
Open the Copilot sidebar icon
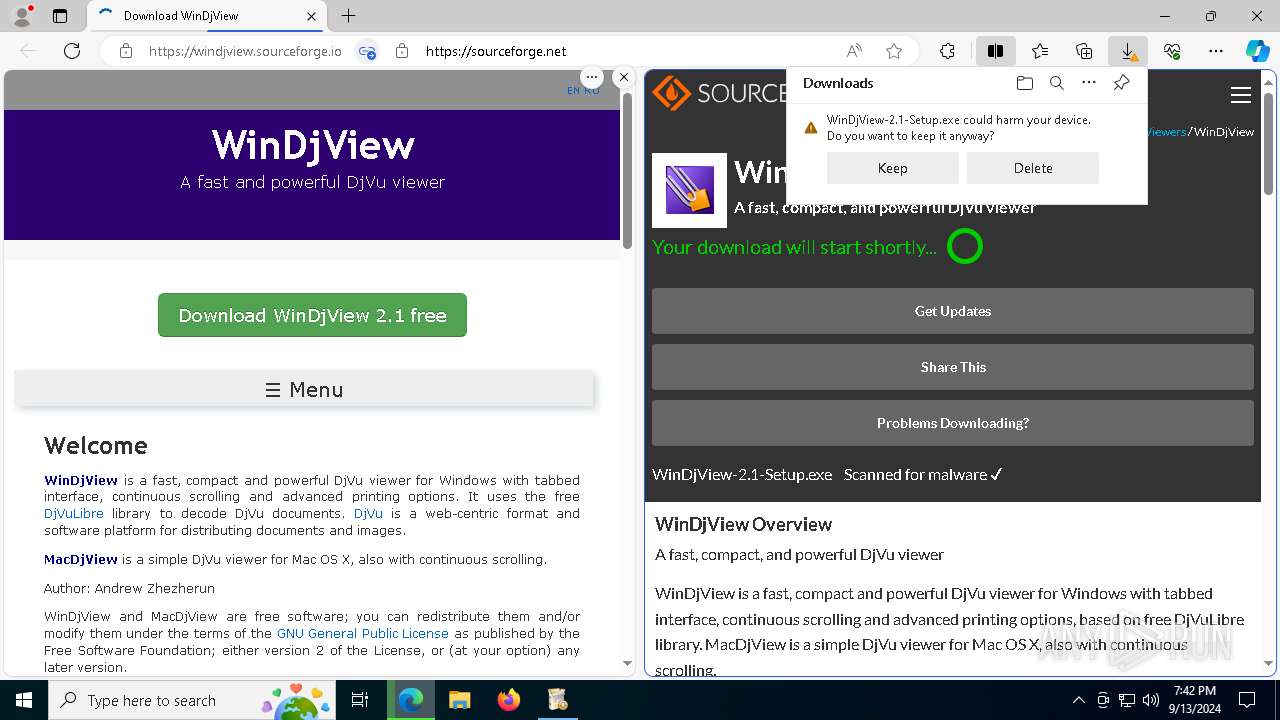[1257, 51]
